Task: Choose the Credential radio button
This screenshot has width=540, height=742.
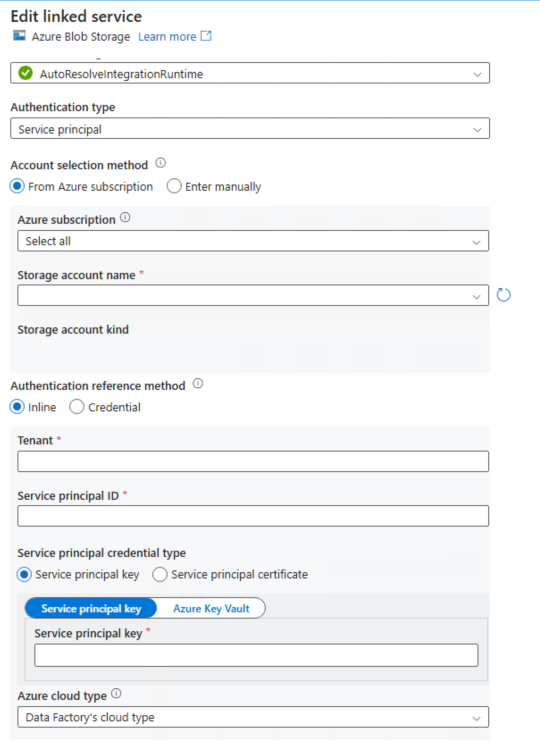Action: [77, 407]
